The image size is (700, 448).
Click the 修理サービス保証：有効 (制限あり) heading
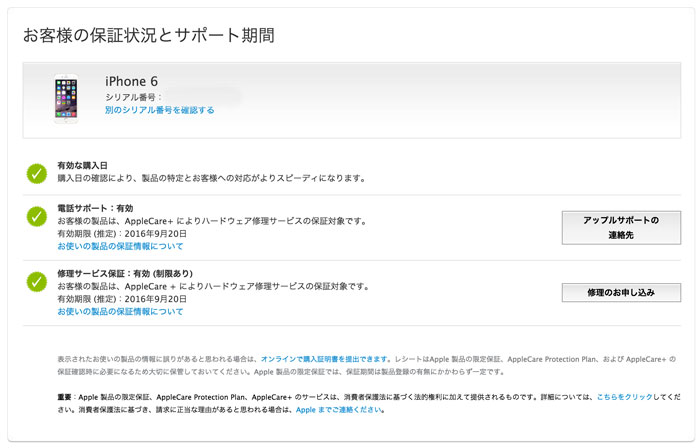pyautogui.click(x=125, y=274)
